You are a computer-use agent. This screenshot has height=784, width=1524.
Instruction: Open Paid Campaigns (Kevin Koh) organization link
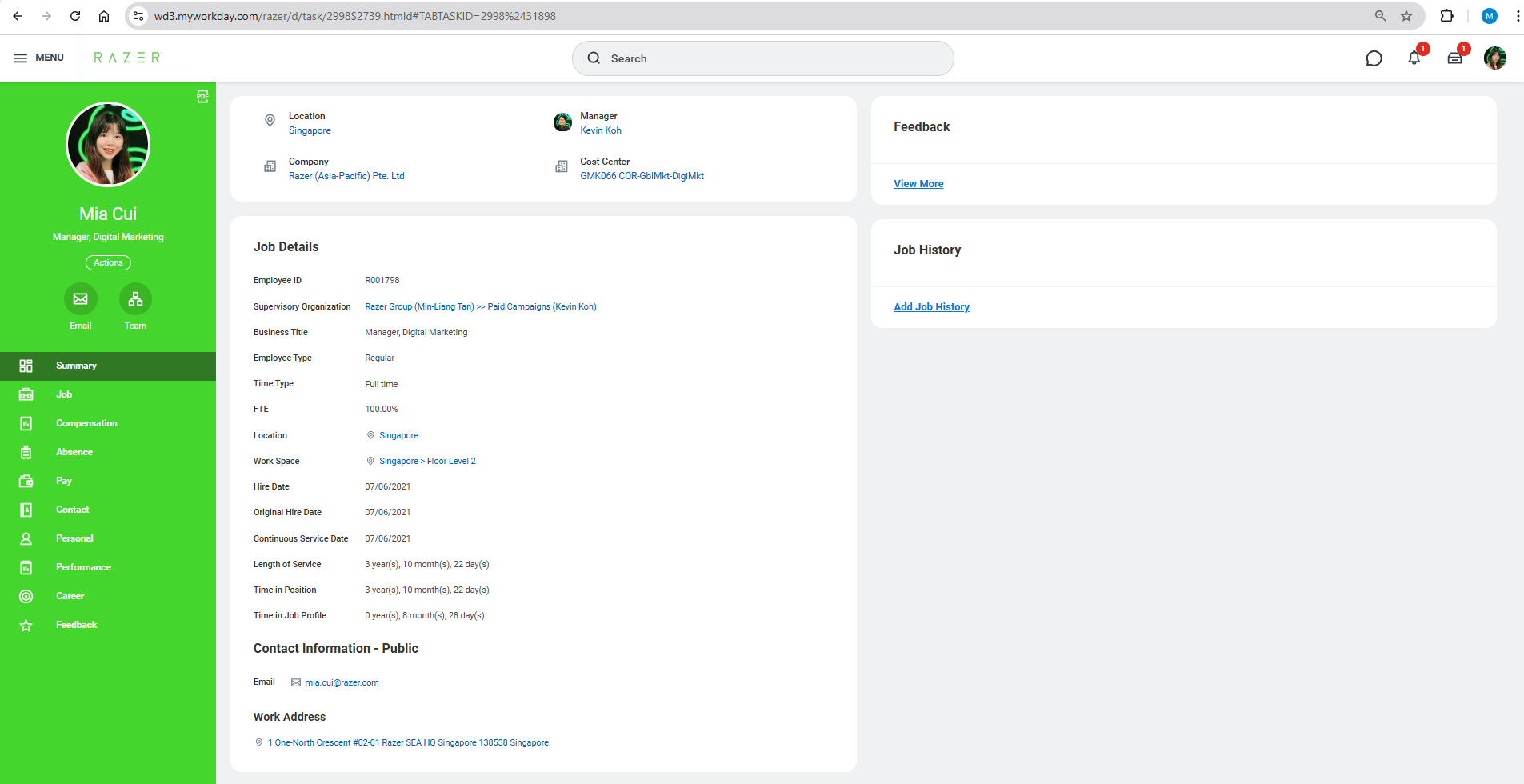[542, 306]
